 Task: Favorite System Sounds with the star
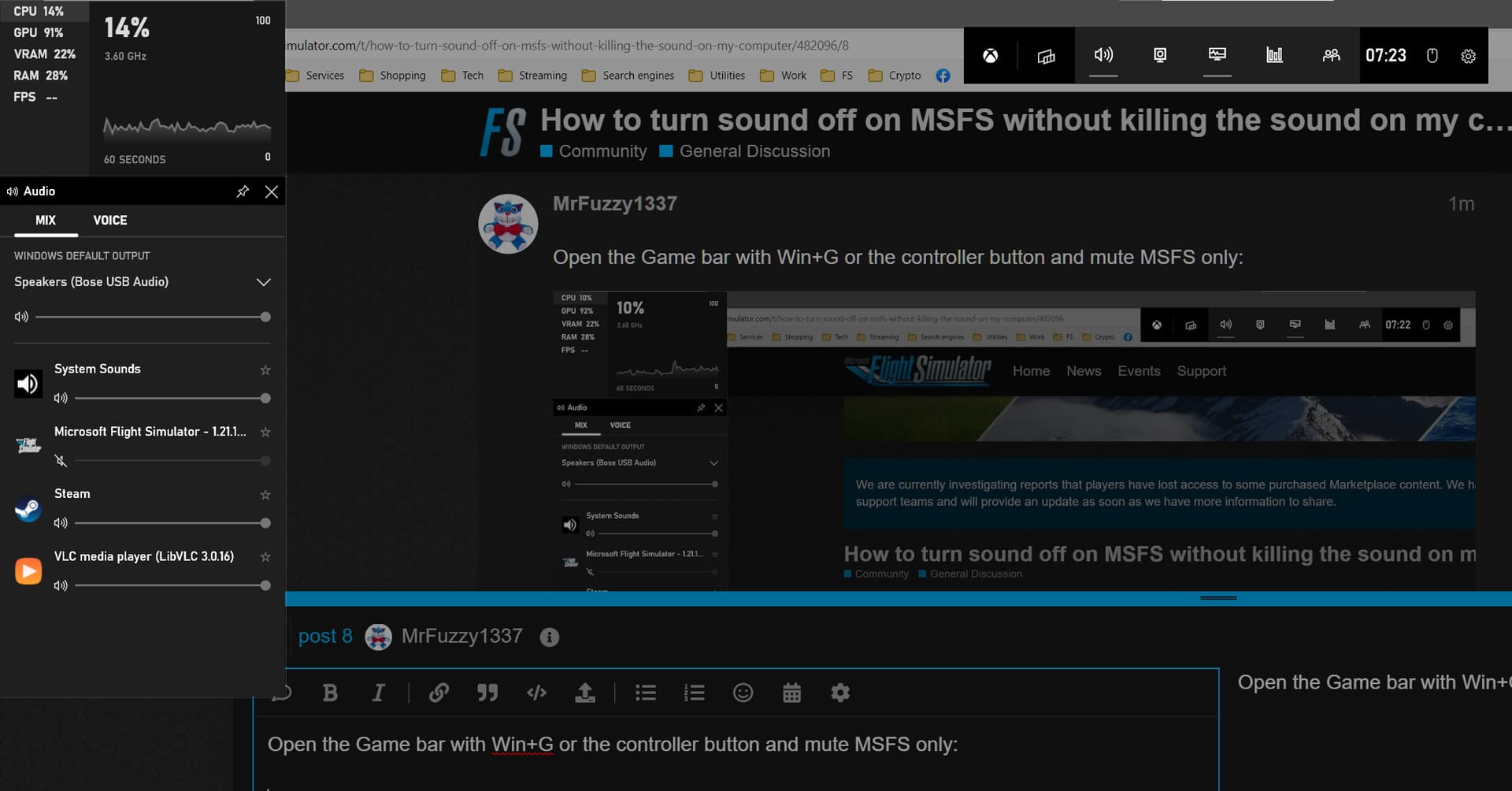[x=265, y=370]
